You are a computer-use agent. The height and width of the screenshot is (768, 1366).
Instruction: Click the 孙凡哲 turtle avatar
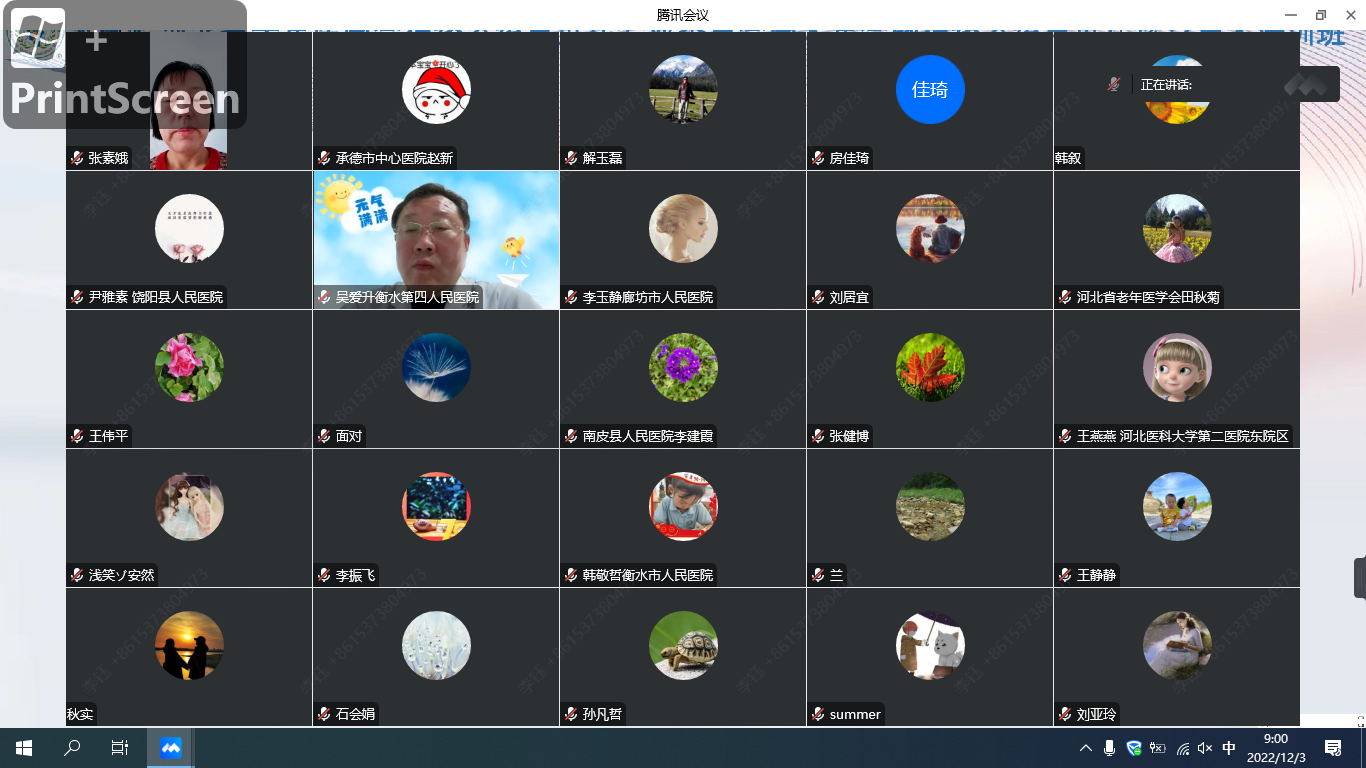click(x=683, y=645)
